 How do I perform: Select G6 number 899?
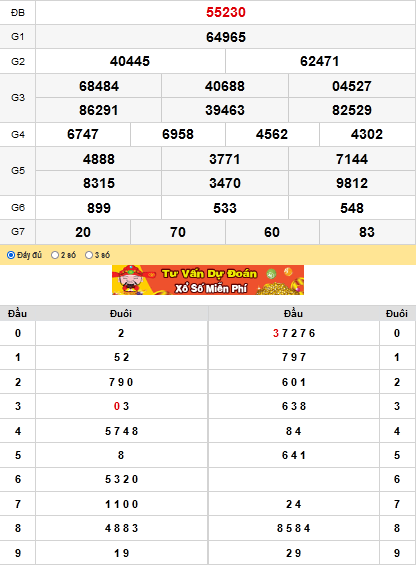[99, 208]
